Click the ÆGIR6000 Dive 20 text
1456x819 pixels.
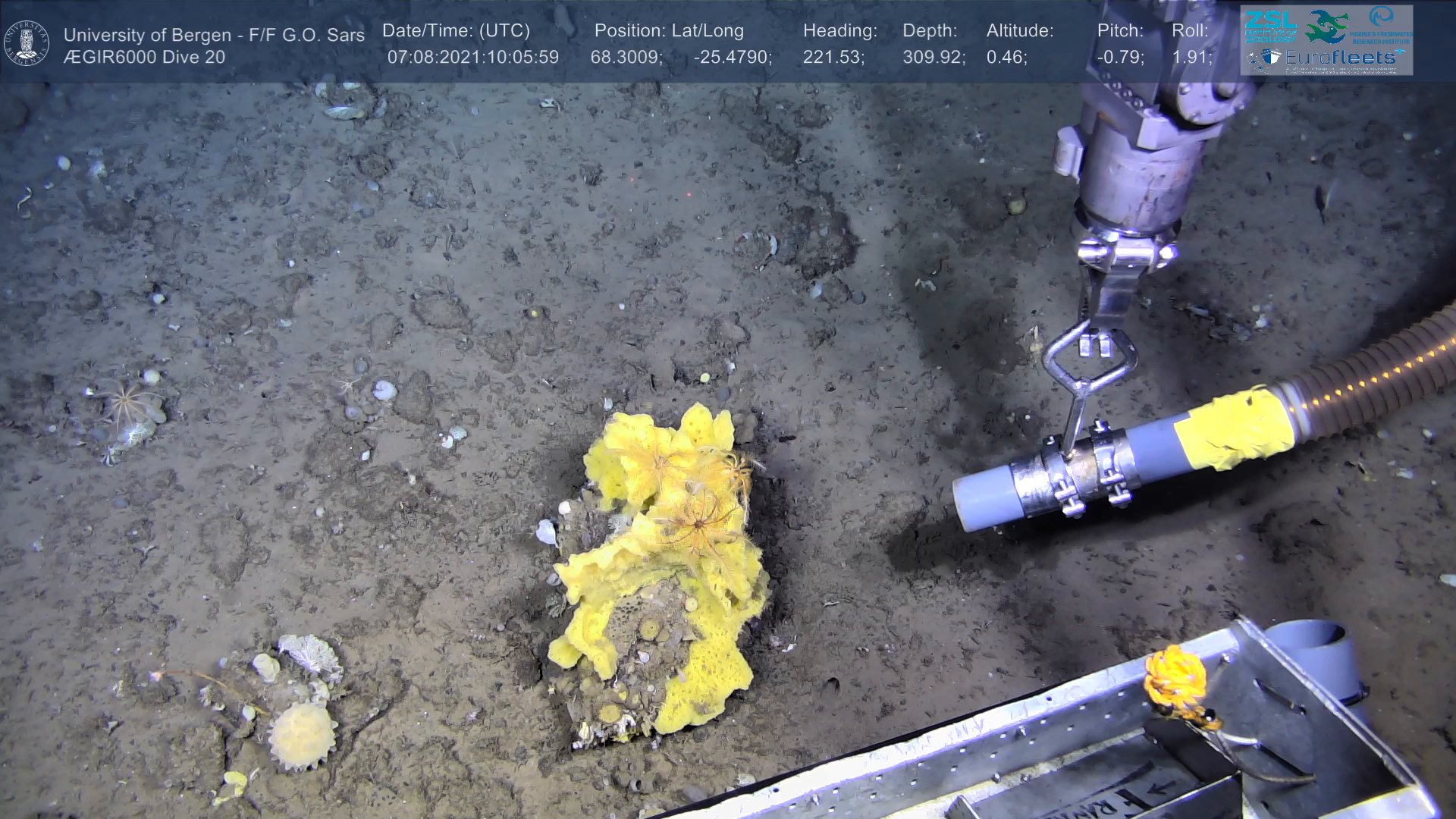pos(144,58)
